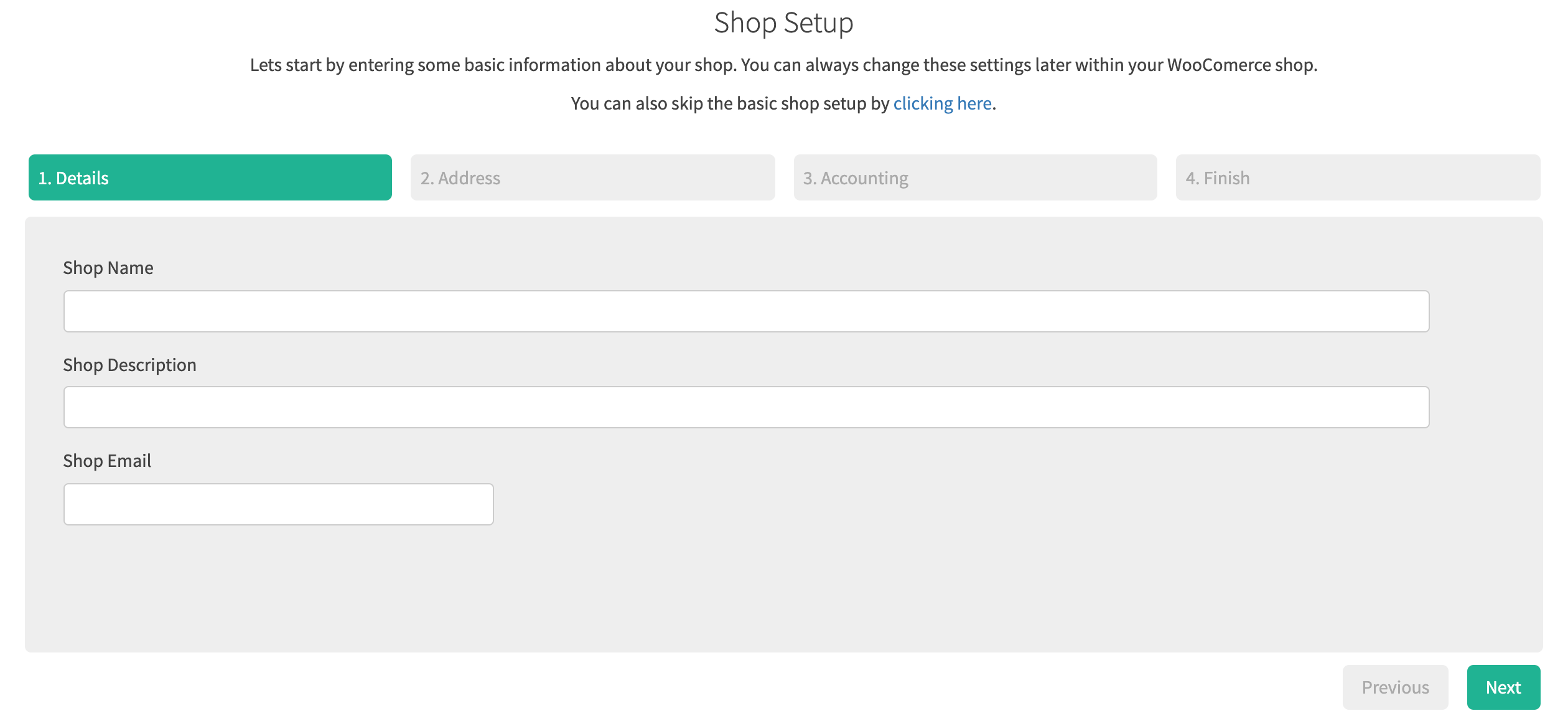Click into the Shop Name field
The height and width of the screenshot is (716, 1568).
pos(746,311)
